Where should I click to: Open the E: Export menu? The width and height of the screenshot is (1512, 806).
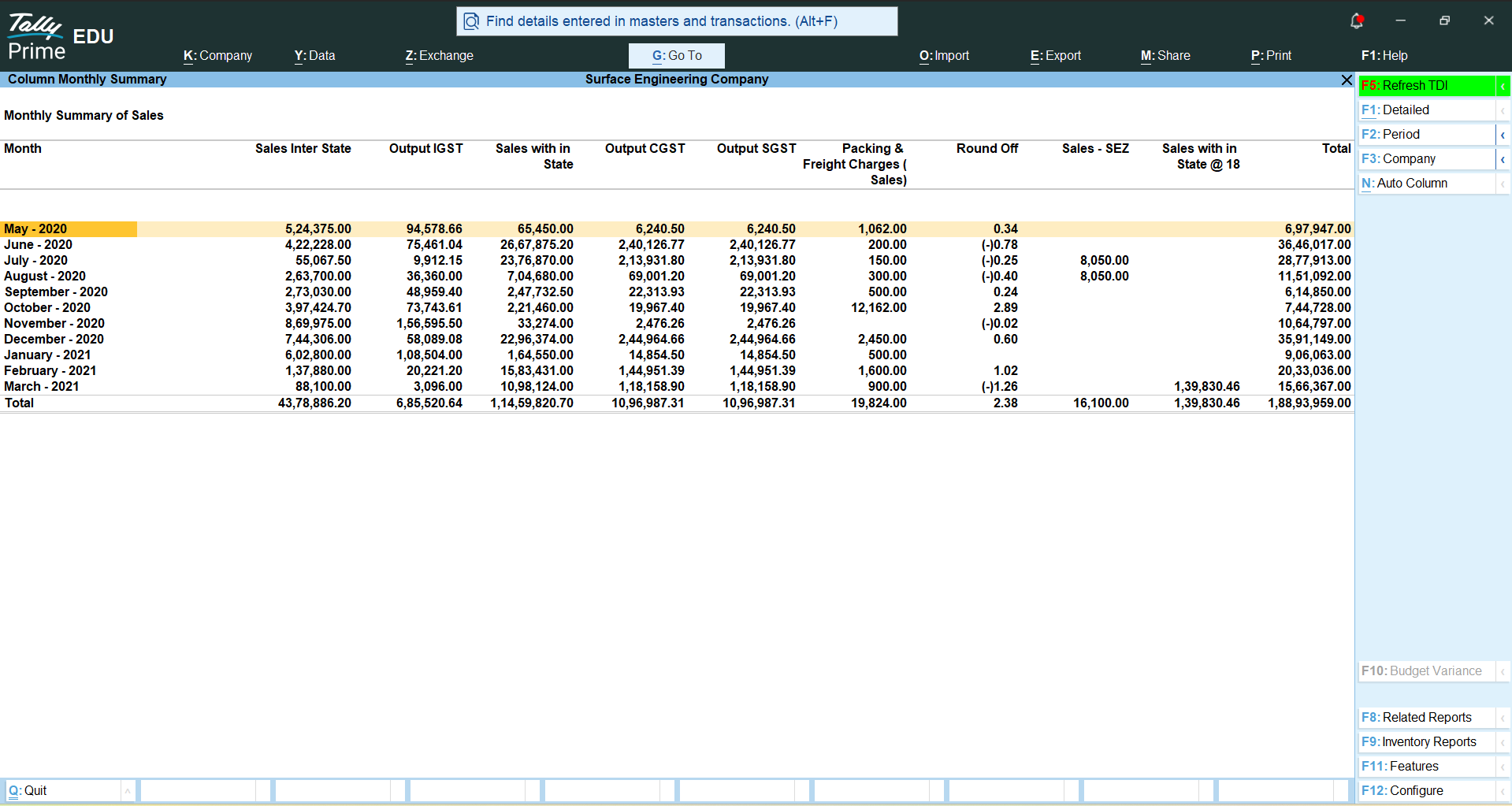[1056, 56]
